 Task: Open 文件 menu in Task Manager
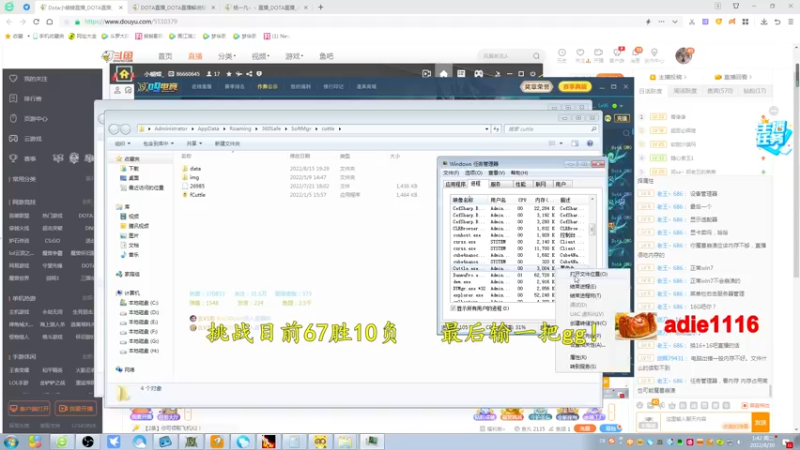tap(451, 173)
